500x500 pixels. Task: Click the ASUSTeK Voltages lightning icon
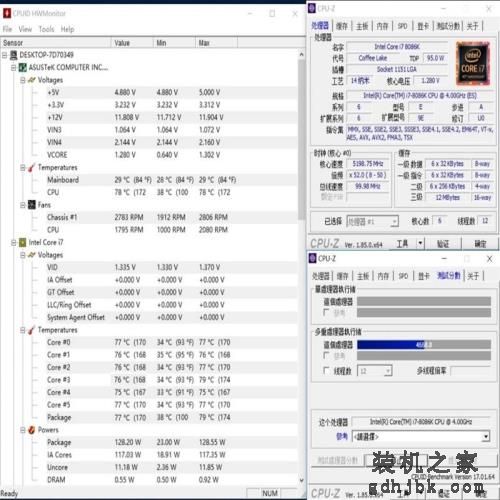click(x=32, y=80)
